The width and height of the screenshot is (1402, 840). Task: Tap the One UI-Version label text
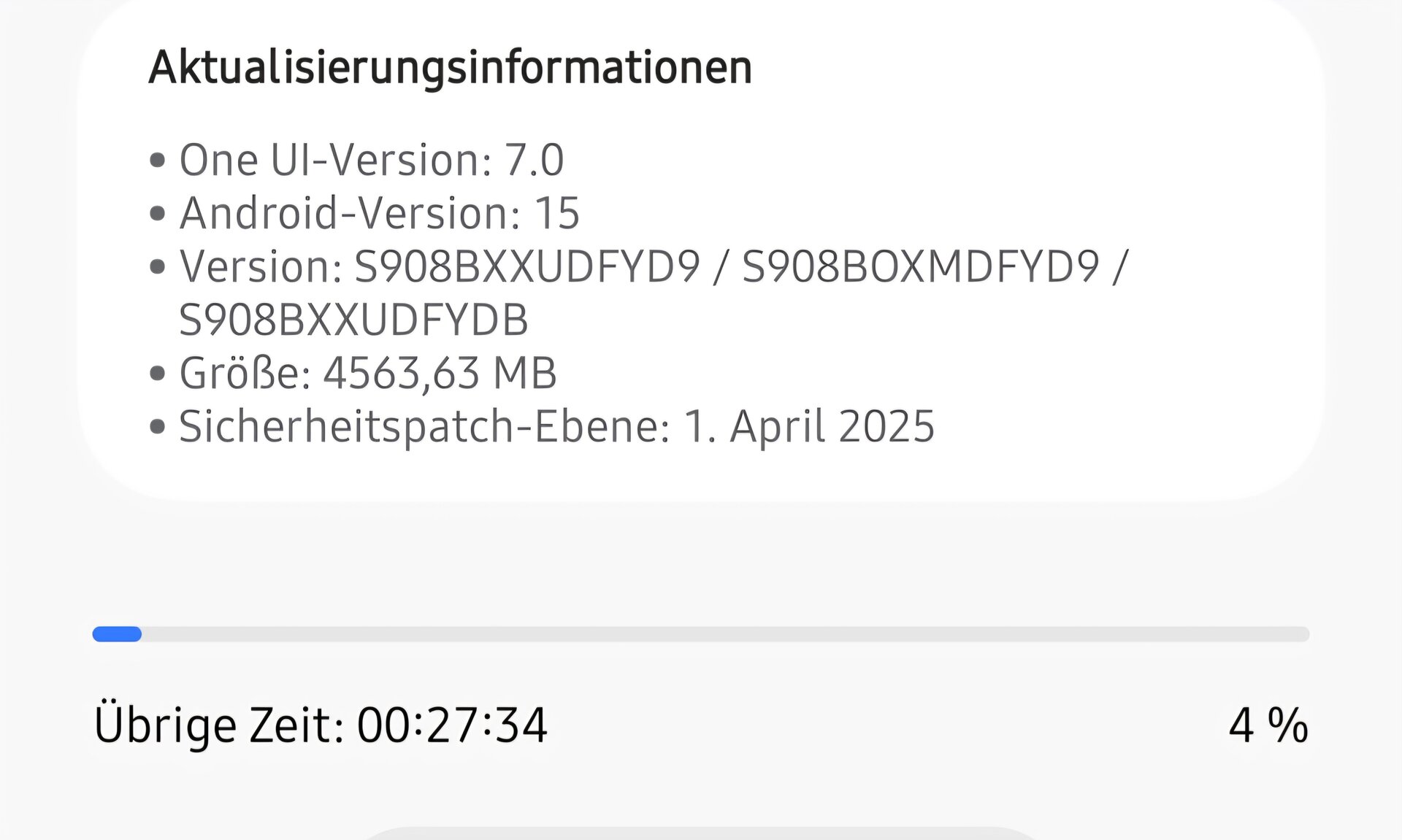point(336,160)
